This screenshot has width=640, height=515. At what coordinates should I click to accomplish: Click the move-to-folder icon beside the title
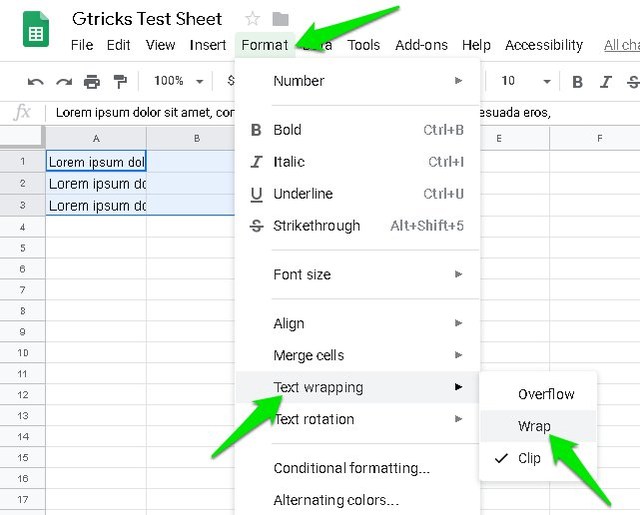pos(281,19)
